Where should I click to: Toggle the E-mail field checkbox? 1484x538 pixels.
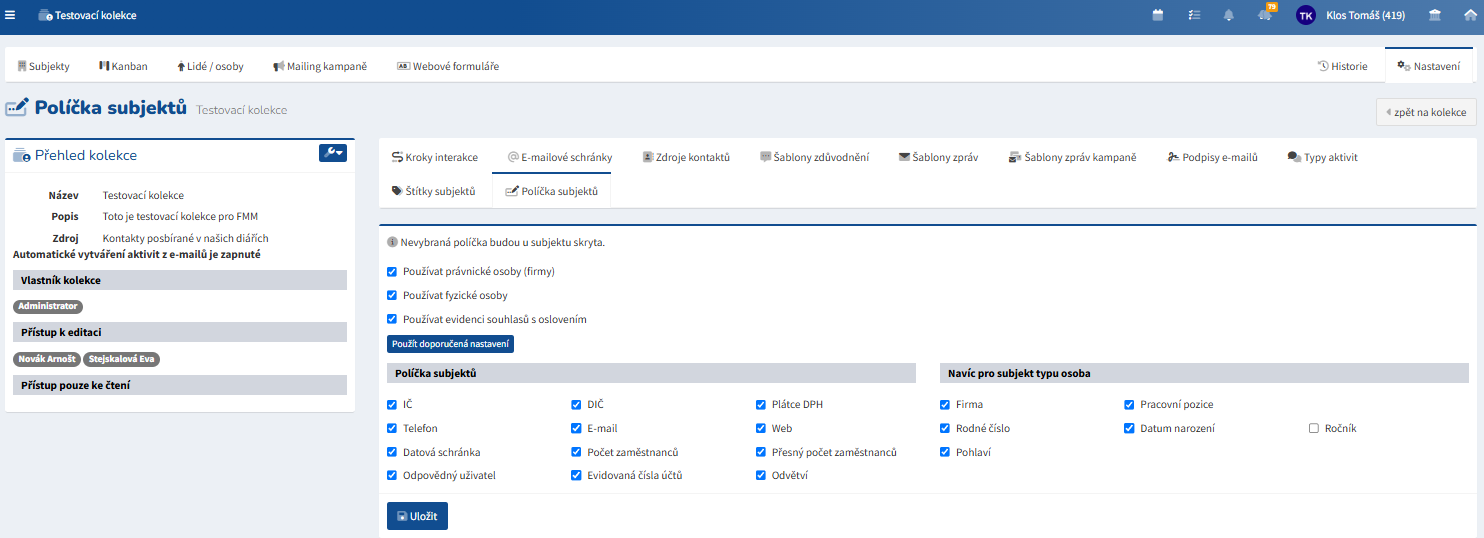(576, 428)
